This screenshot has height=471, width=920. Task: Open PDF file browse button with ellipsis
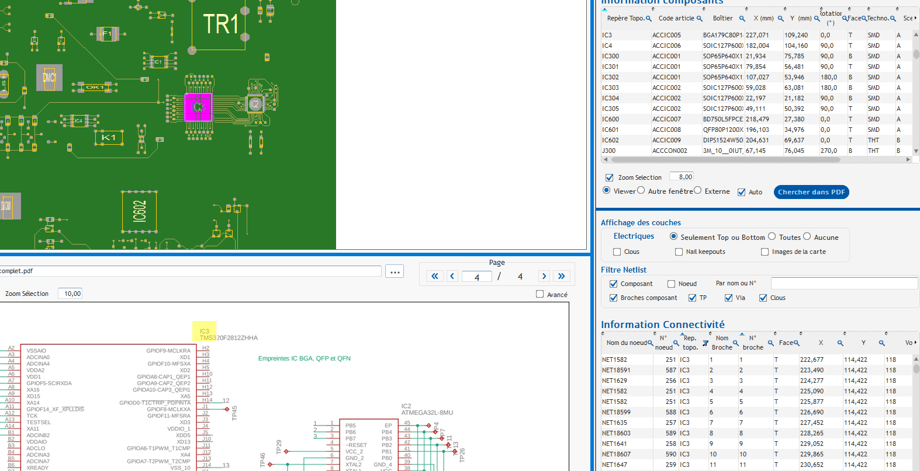[x=394, y=272]
